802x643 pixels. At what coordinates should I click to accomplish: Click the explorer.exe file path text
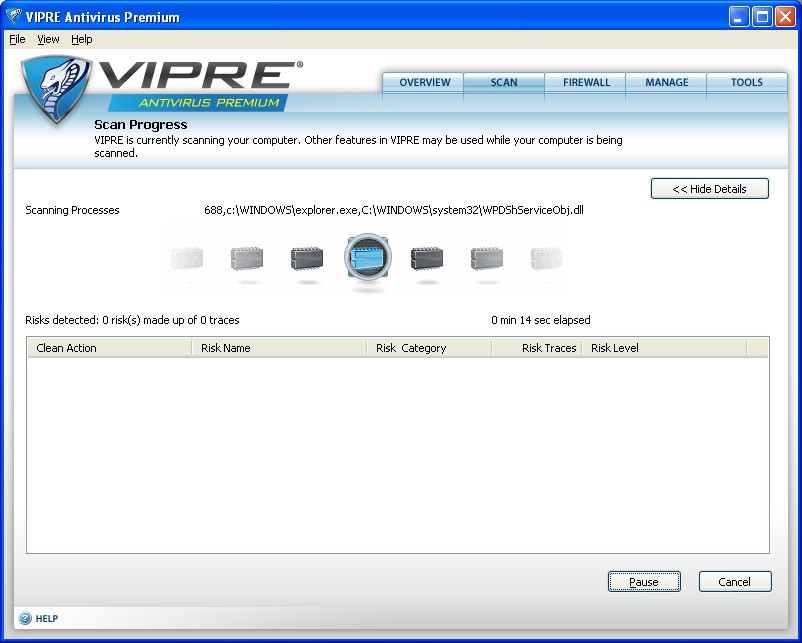coord(394,210)
